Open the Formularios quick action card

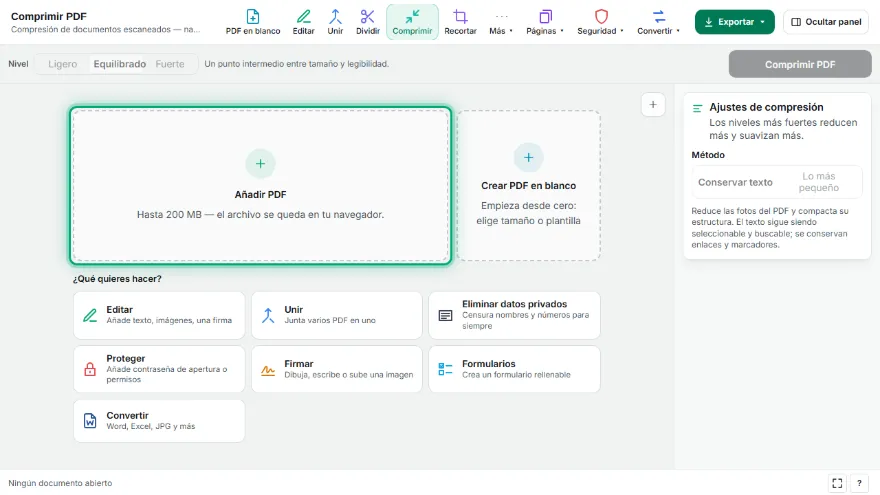(514, 369)
